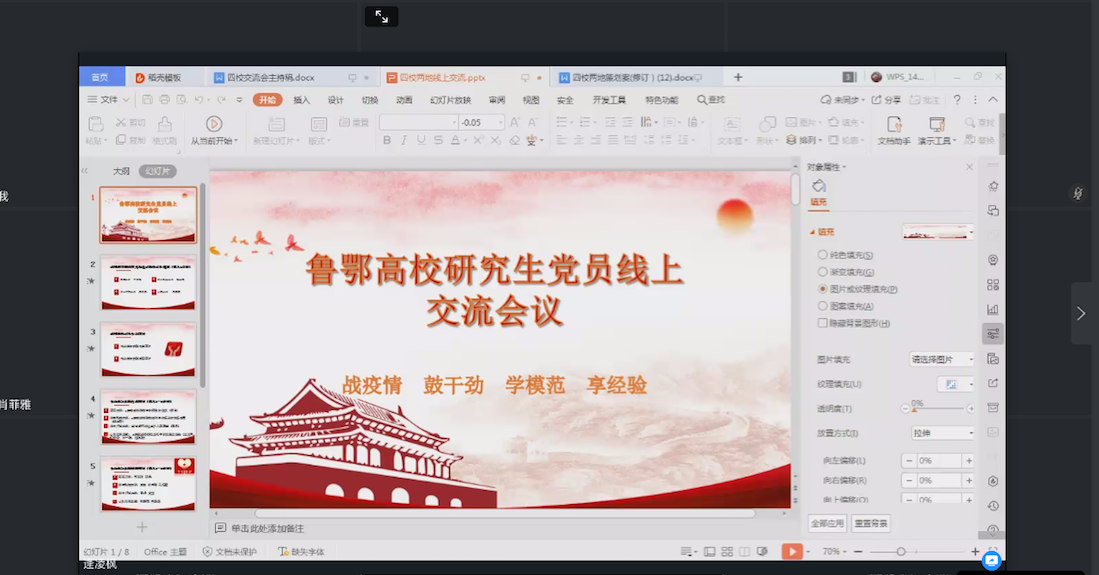The width and height of the screenshot is (1099, 575).
Task: Select the 纯色填充 solid fill radio button
Action: [823, 255]
